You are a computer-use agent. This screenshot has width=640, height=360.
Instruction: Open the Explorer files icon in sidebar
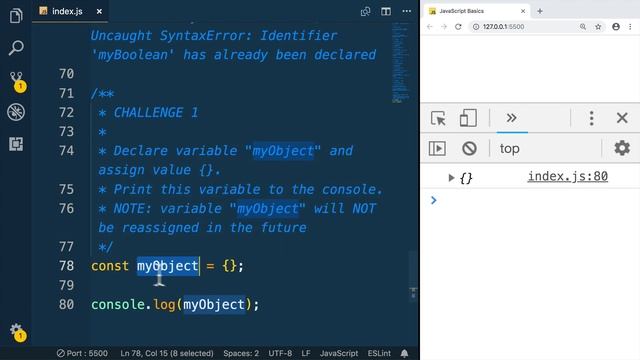16,16
